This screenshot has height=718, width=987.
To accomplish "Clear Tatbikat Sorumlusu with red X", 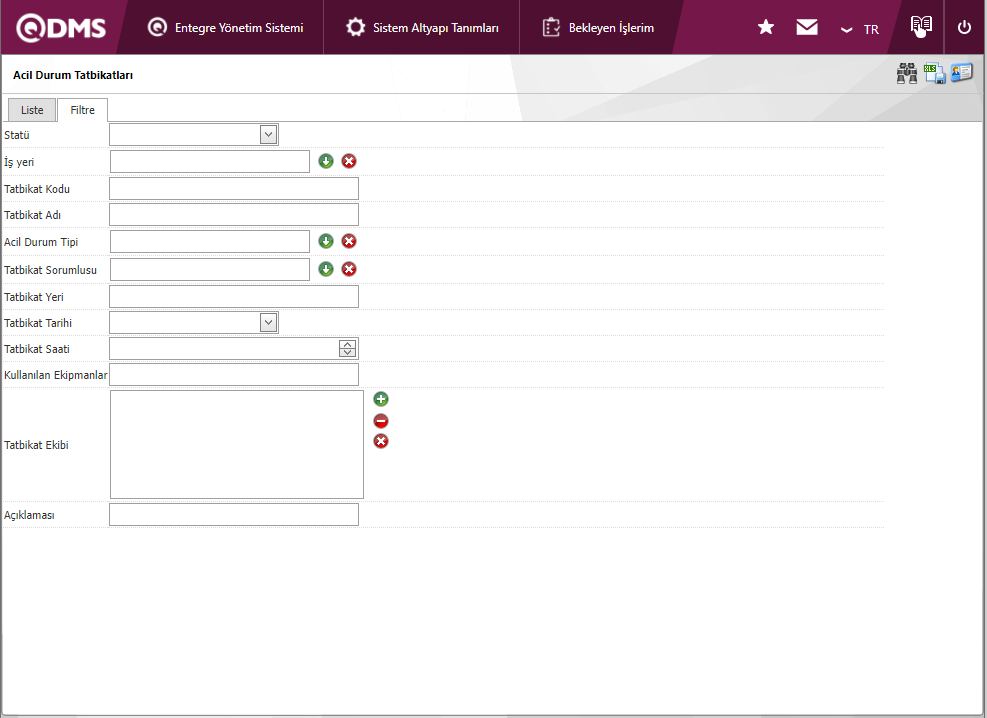I will 349,269.
